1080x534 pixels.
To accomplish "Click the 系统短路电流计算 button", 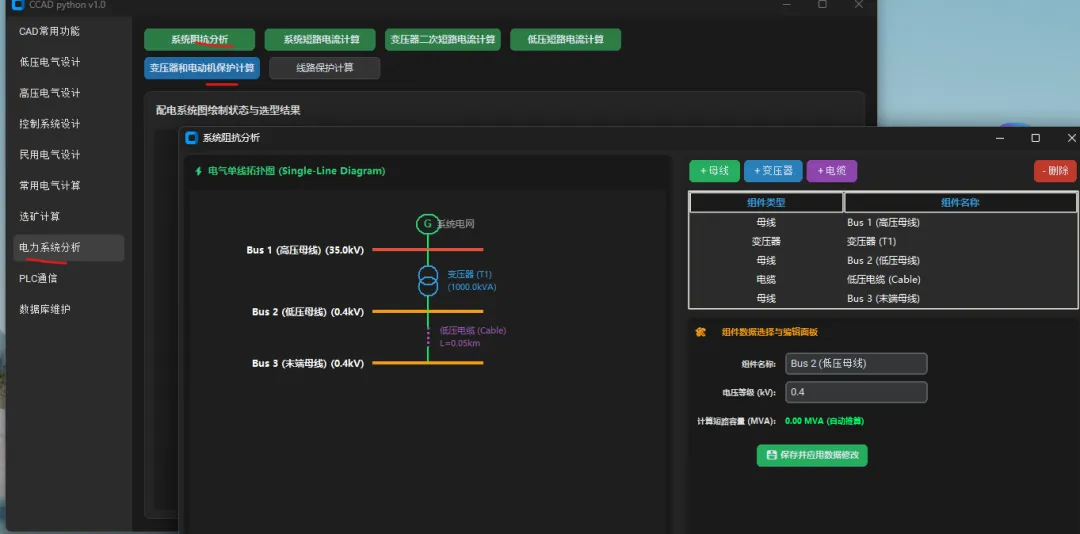I will (321, 39).
